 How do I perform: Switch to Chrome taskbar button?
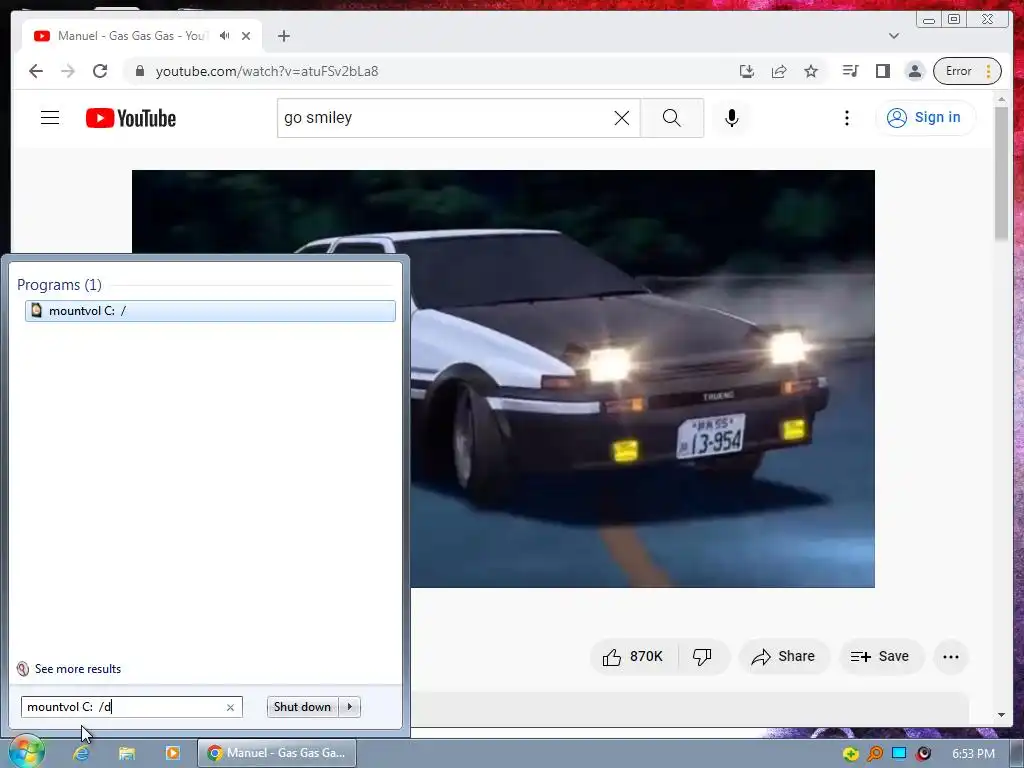[277, 753]
